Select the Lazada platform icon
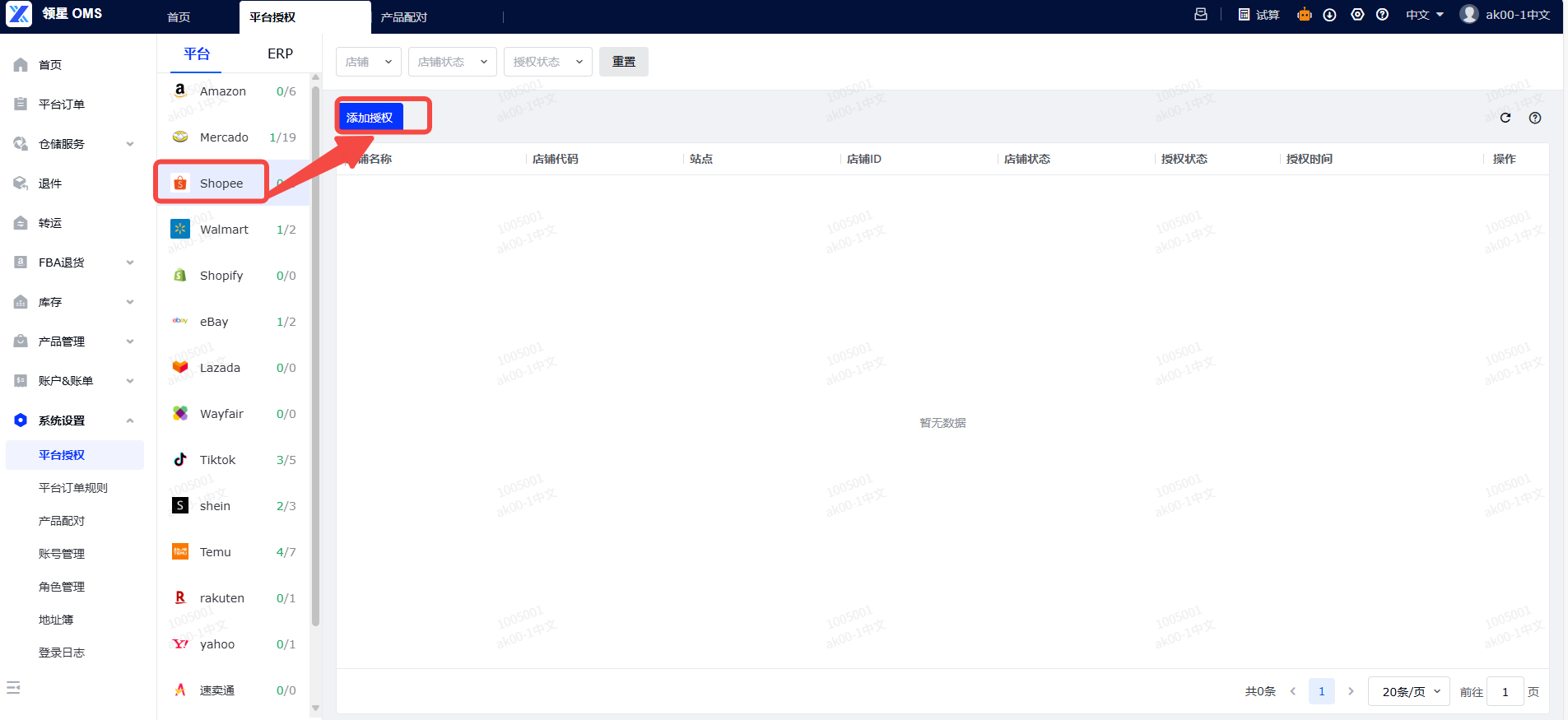1568x720 pixels. (x=180, y=367)
